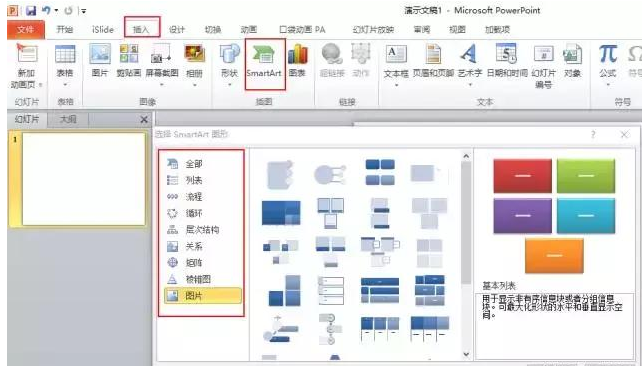The width and height of the screenshot is (642, 366).
Task: Open the 形状 shapes gallery
Action: coord(230,65)
